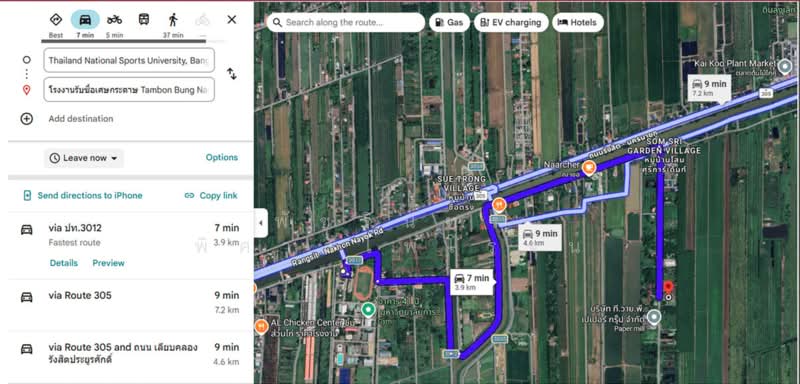Select the route via Route 305

point(131,304)
